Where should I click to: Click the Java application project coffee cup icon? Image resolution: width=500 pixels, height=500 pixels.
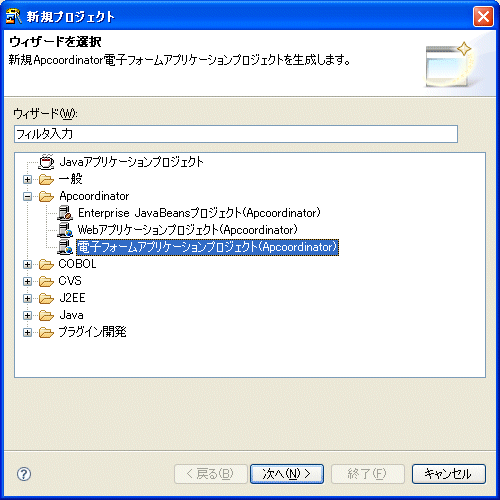pos(46,162)
